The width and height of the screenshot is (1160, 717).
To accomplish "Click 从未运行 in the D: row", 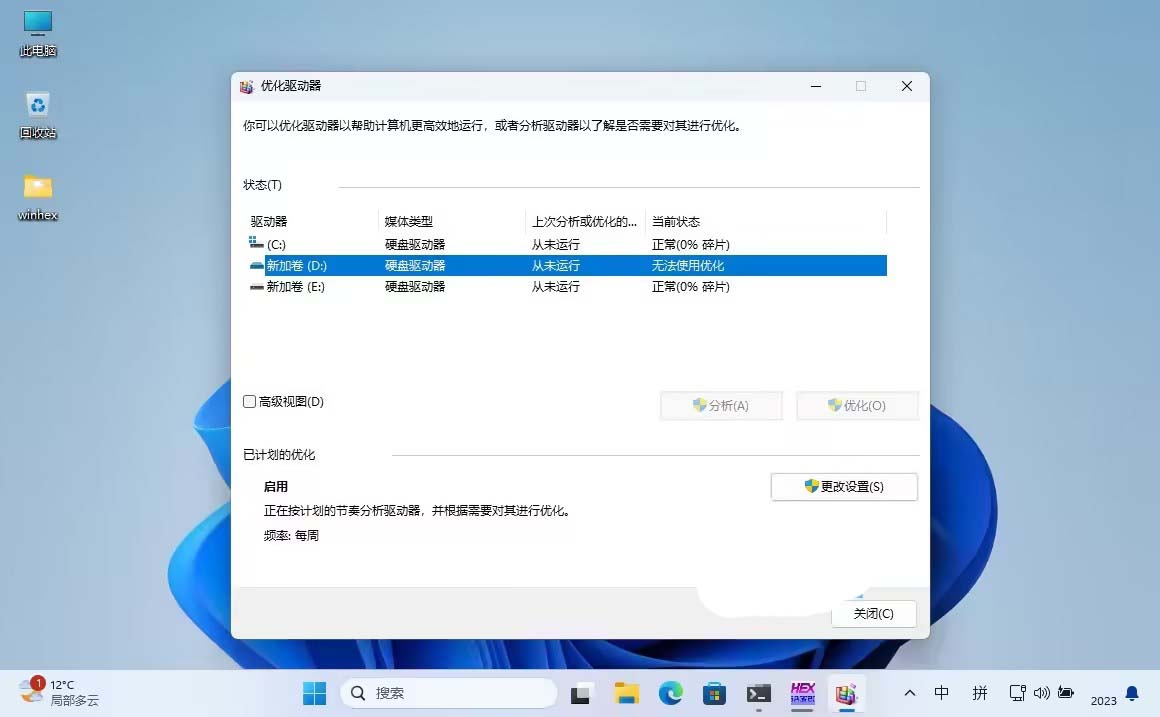I will click(x=556, y=266).
